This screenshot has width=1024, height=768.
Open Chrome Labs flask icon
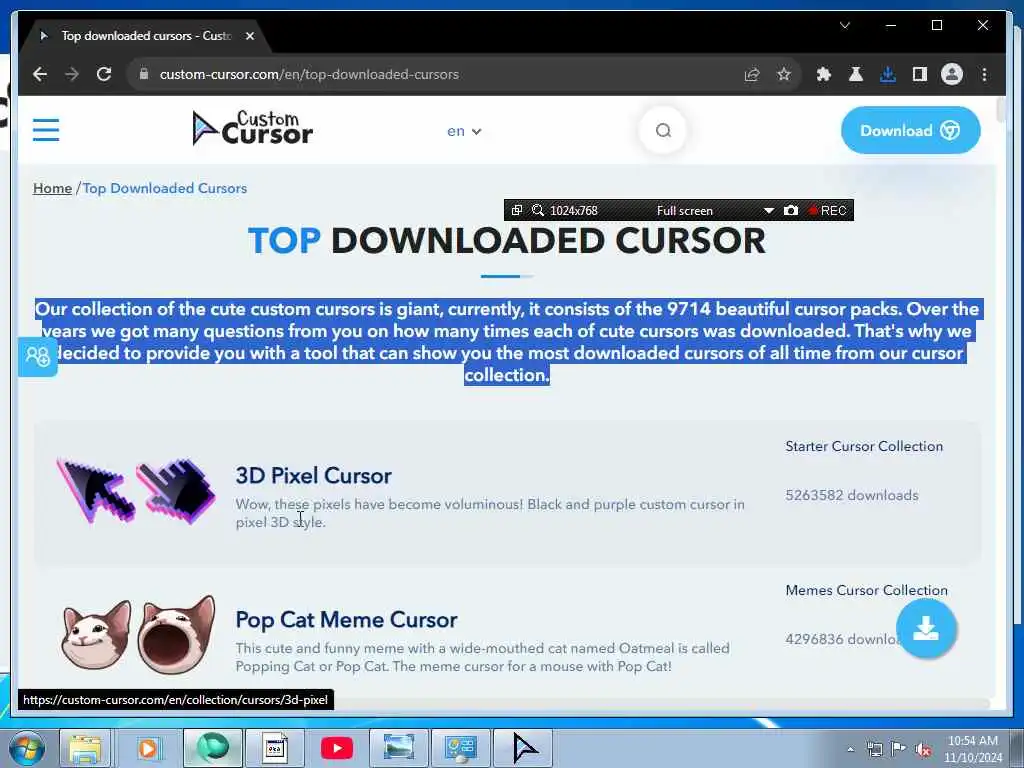click(x=856, y=74)
